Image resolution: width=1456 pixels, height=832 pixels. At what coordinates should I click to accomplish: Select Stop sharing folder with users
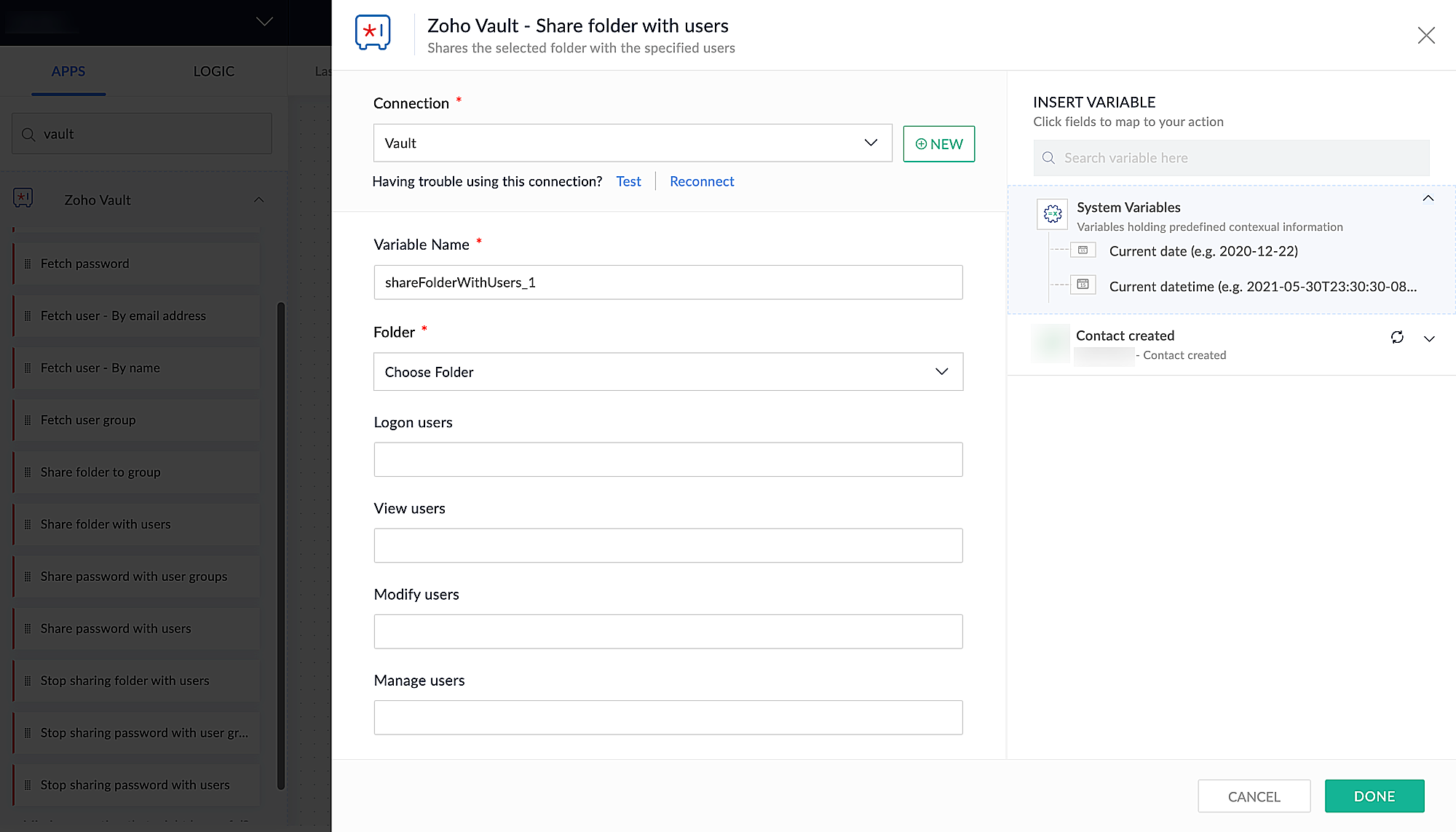(137, 681)
